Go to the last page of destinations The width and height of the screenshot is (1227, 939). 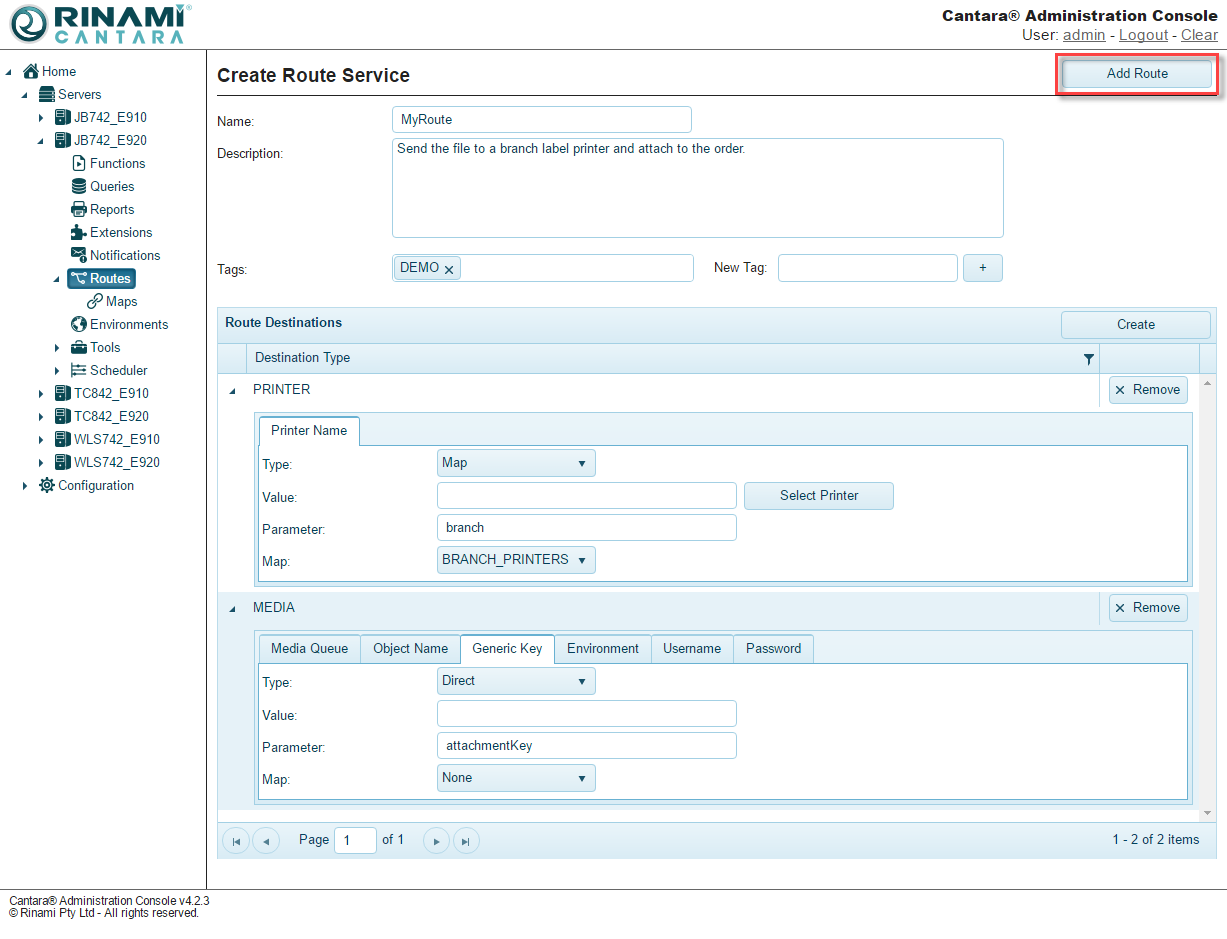[x=465, y=841]
